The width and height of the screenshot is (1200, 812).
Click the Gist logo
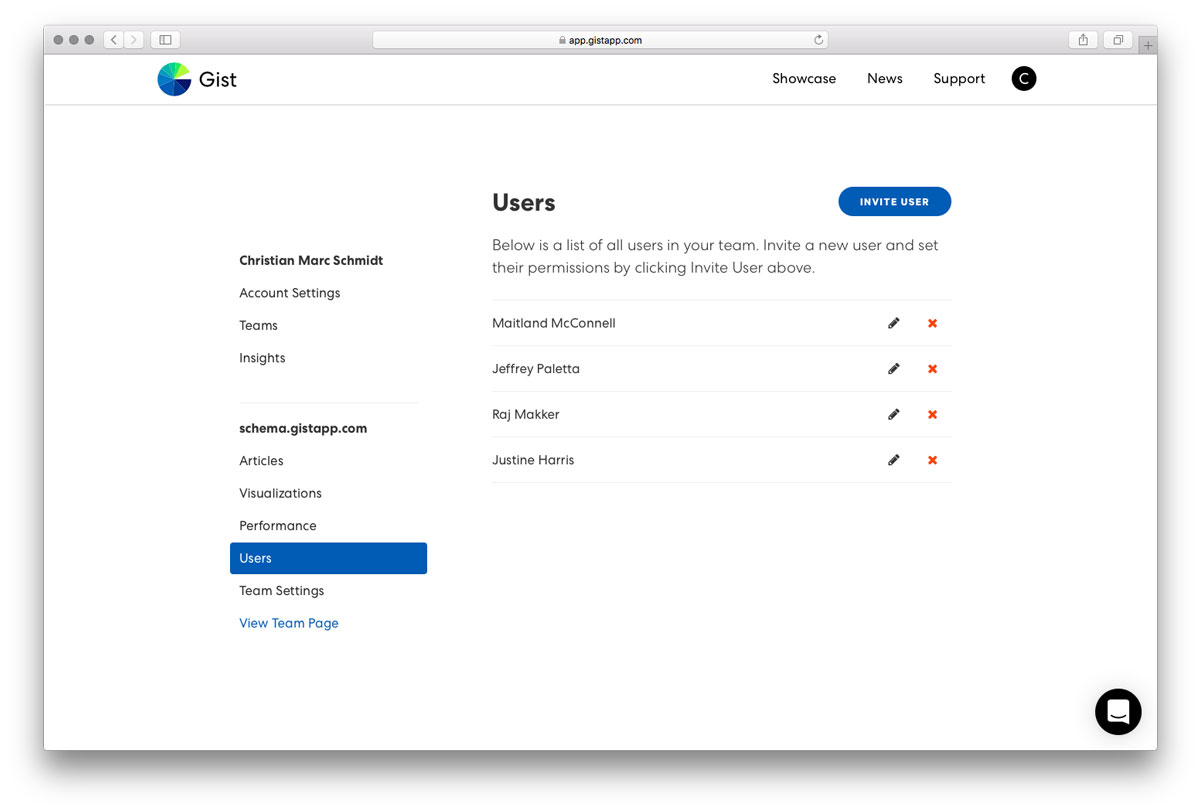(197, 79)
